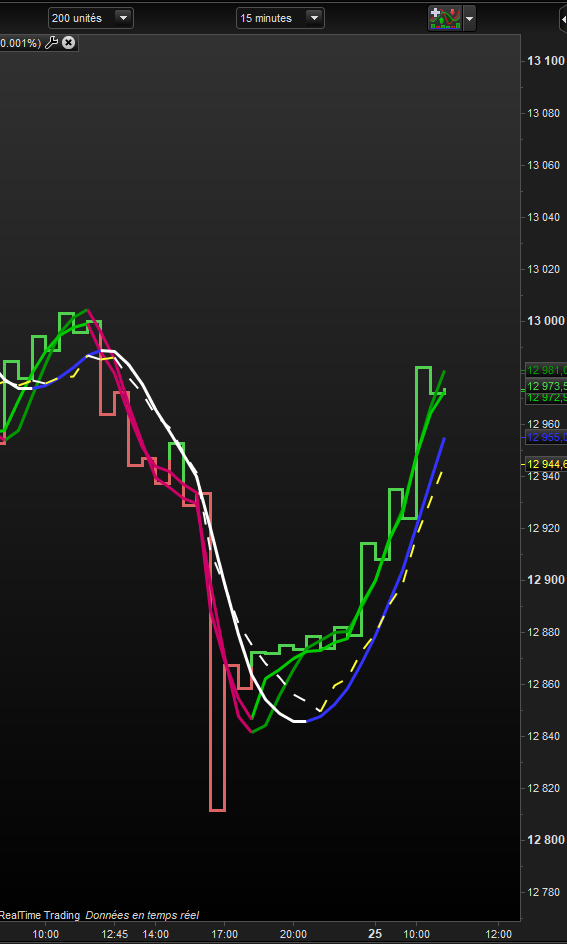Screen dimensions: 567x944
Task: Click the 0.001% indicator label text
Action: [20, 43]
